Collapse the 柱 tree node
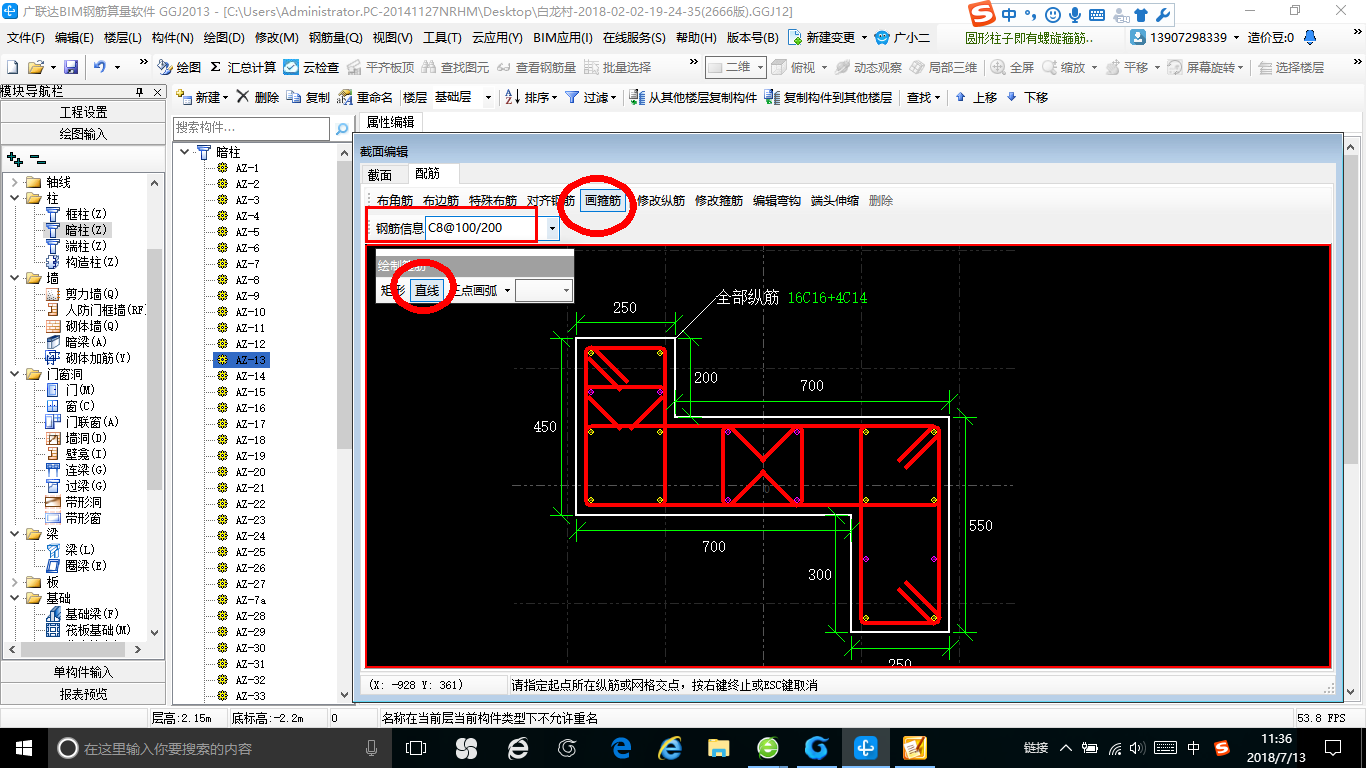The height and width of the screenshot is (768, 1366). 15,198
